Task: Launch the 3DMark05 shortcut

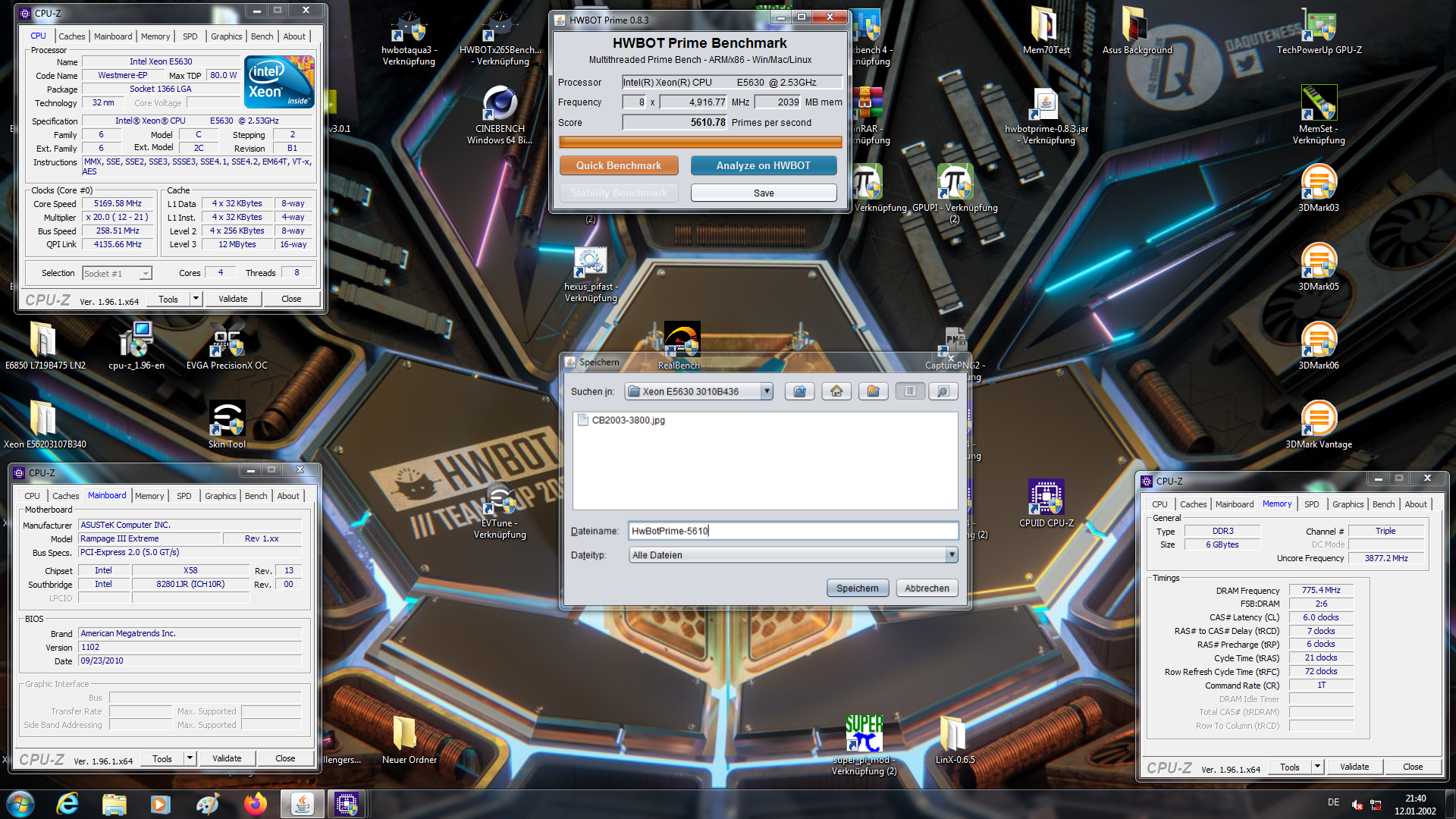Action: click(x=1319, y=267)
